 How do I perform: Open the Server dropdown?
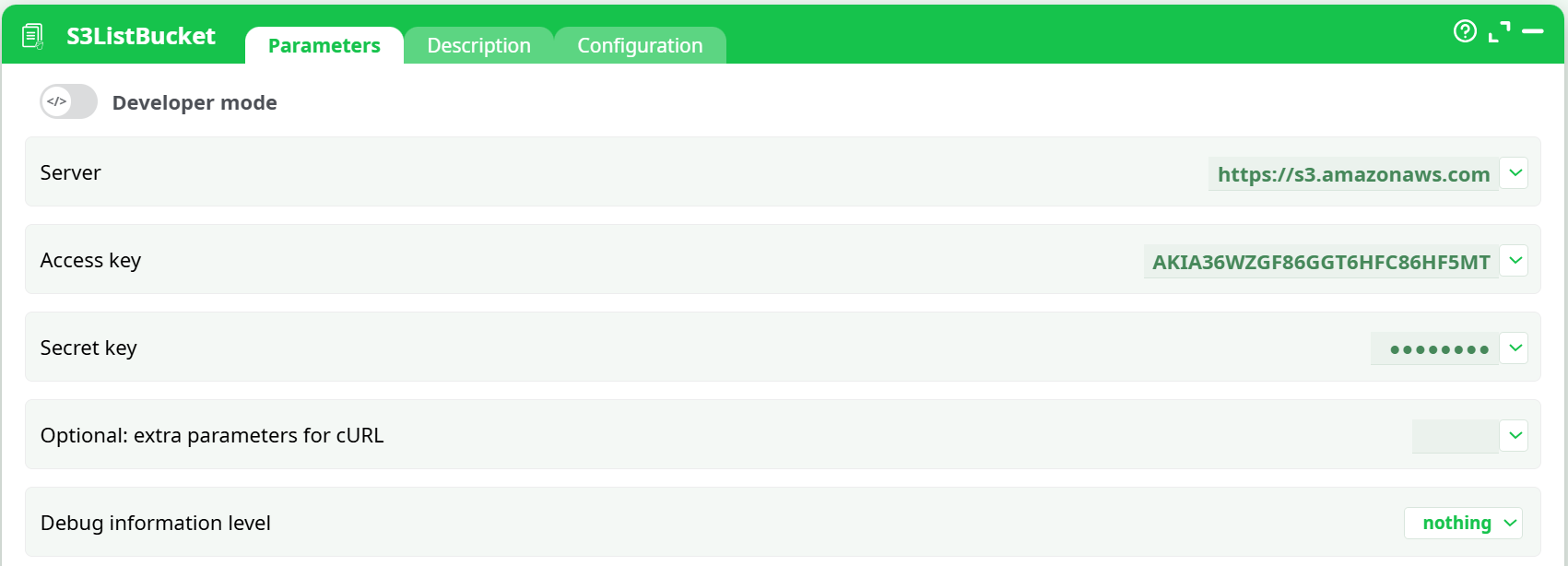[1513, 172]
